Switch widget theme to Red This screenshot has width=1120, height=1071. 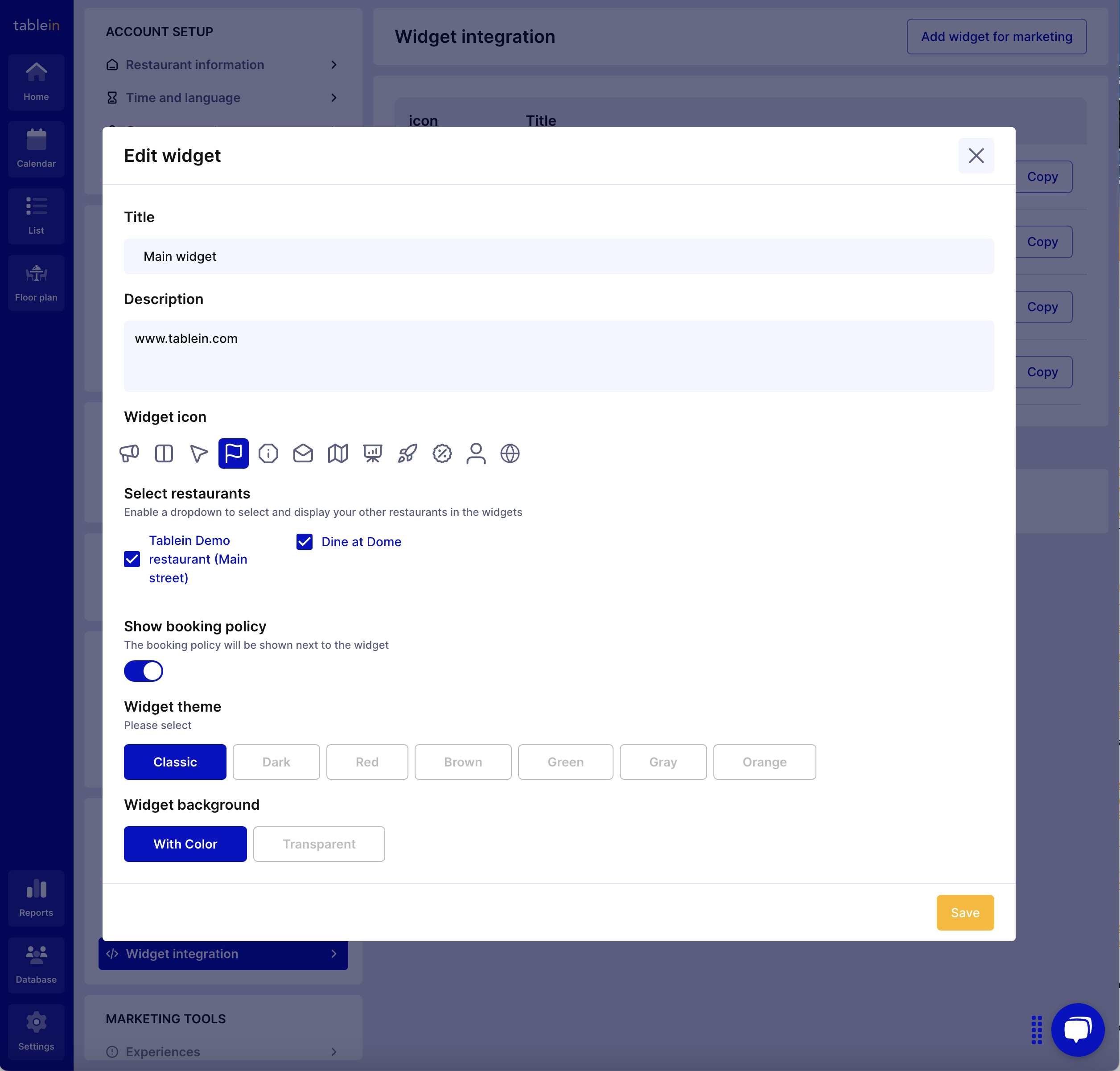[x=367, y=762]
